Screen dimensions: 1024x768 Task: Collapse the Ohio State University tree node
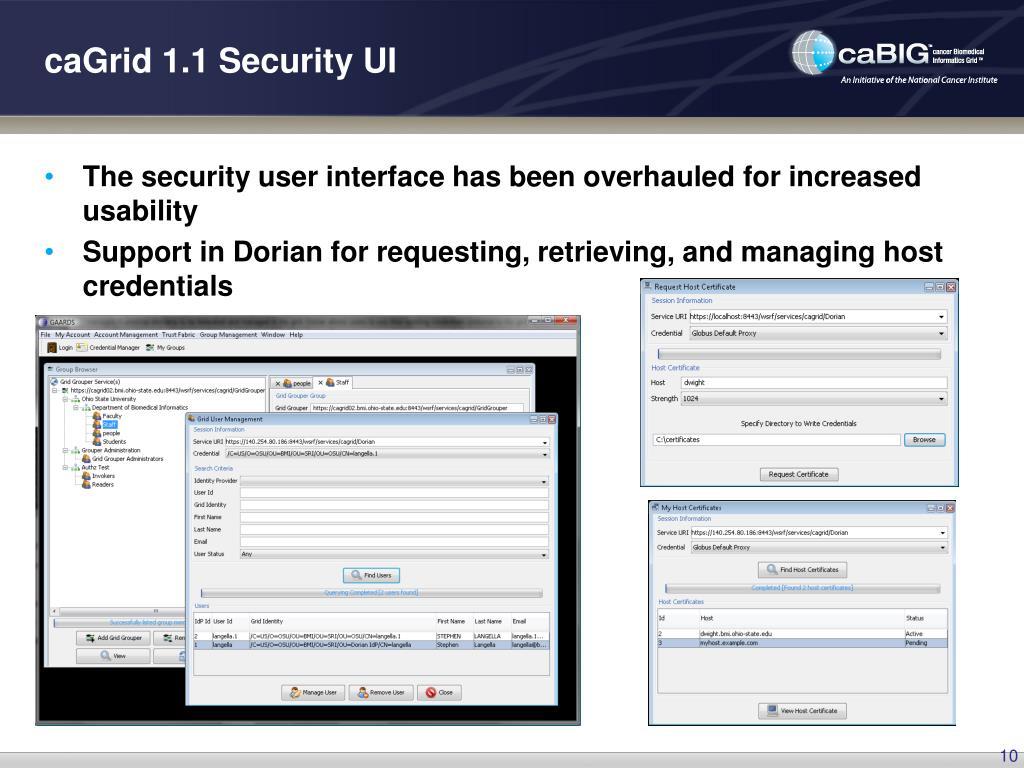tap(65, 399)
